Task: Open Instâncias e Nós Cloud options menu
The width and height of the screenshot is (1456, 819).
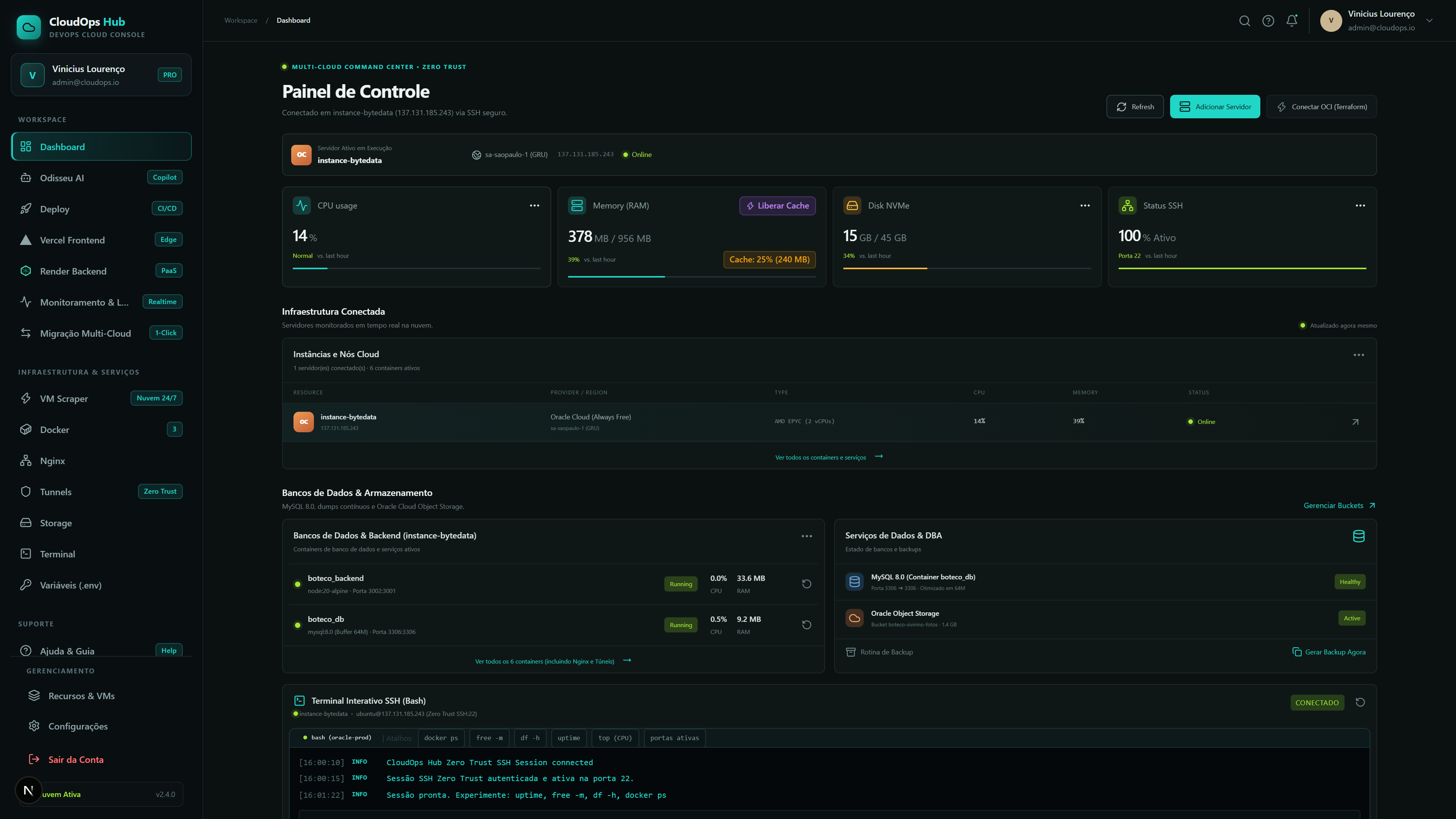Action: pyautogui.click(x=1359, y=355)
